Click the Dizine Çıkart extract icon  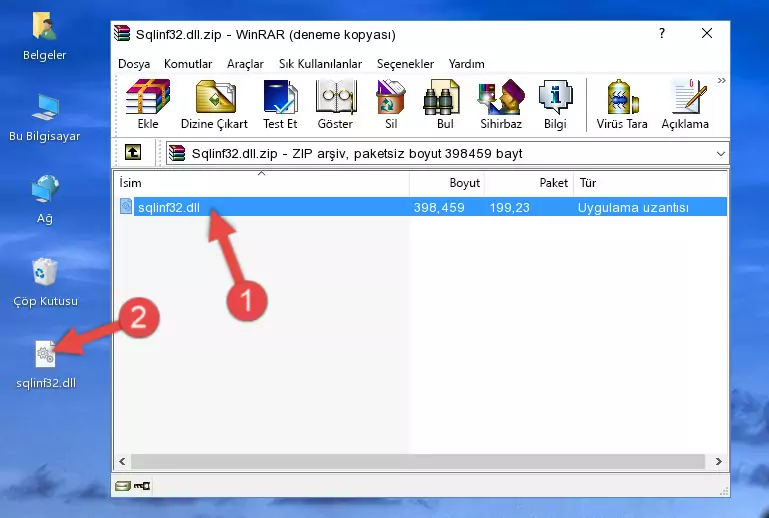click(214, 104)
